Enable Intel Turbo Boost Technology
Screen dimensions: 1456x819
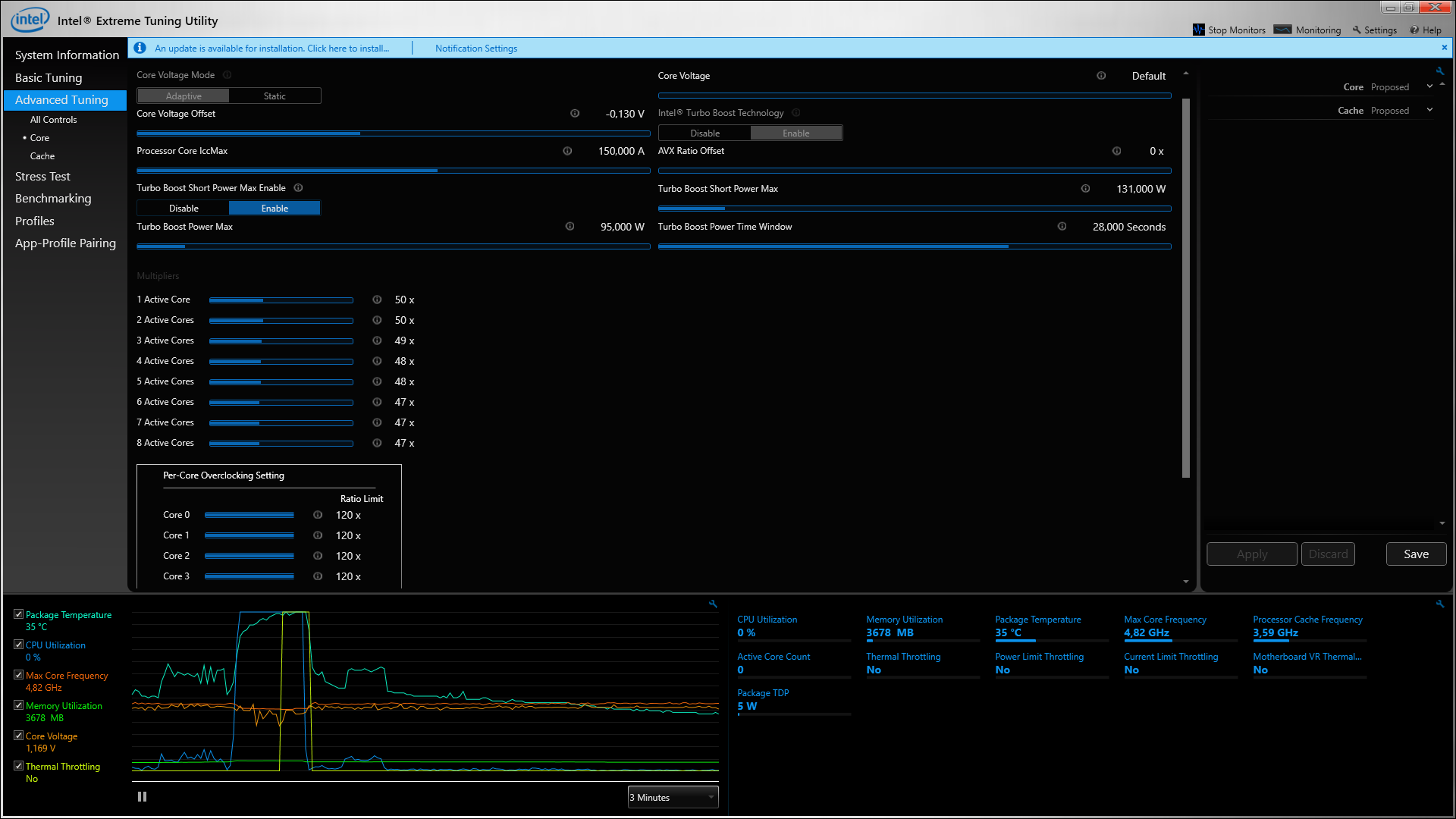[796, 133]
